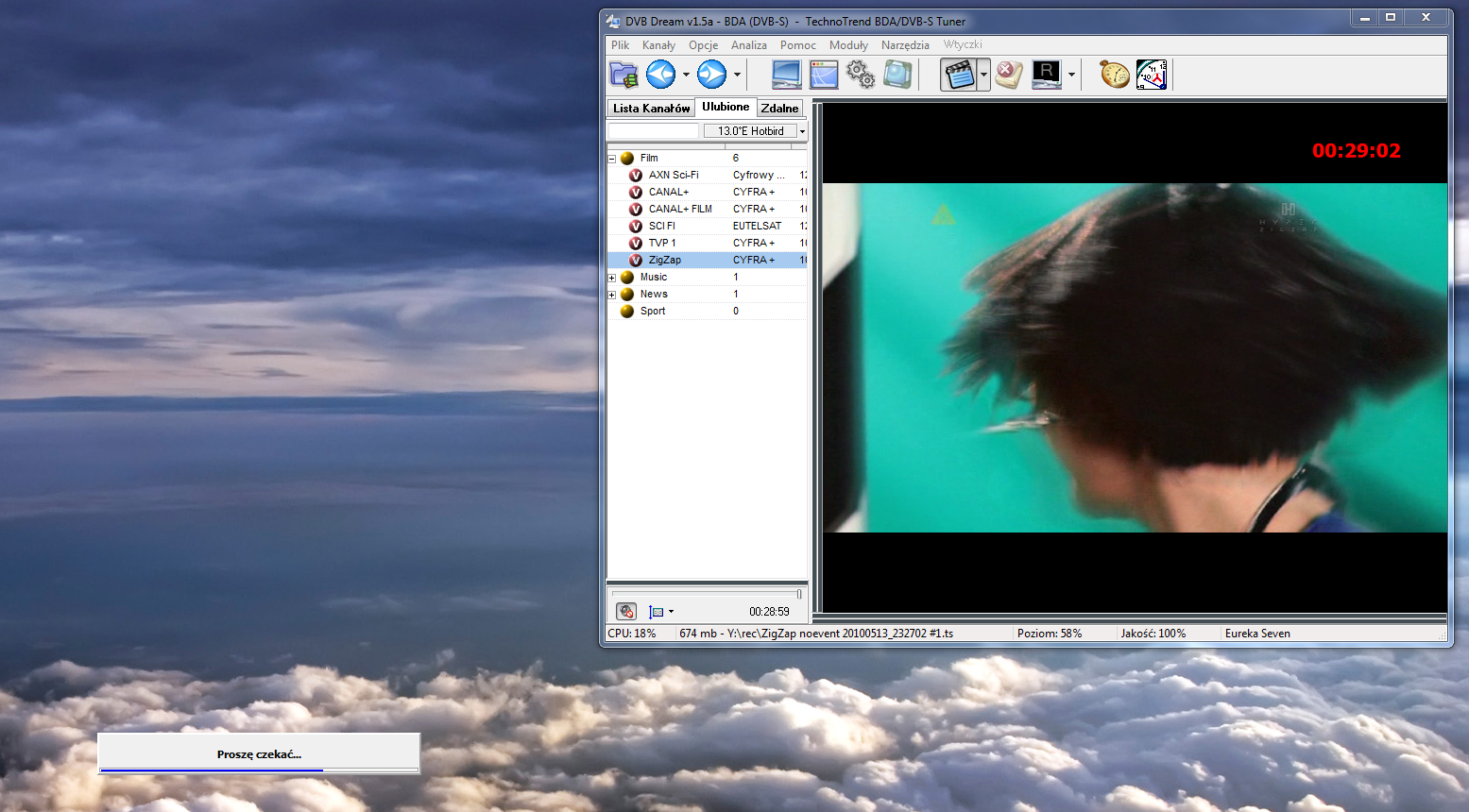
Task: Expand the News category tree
Action: click(612, 295)
